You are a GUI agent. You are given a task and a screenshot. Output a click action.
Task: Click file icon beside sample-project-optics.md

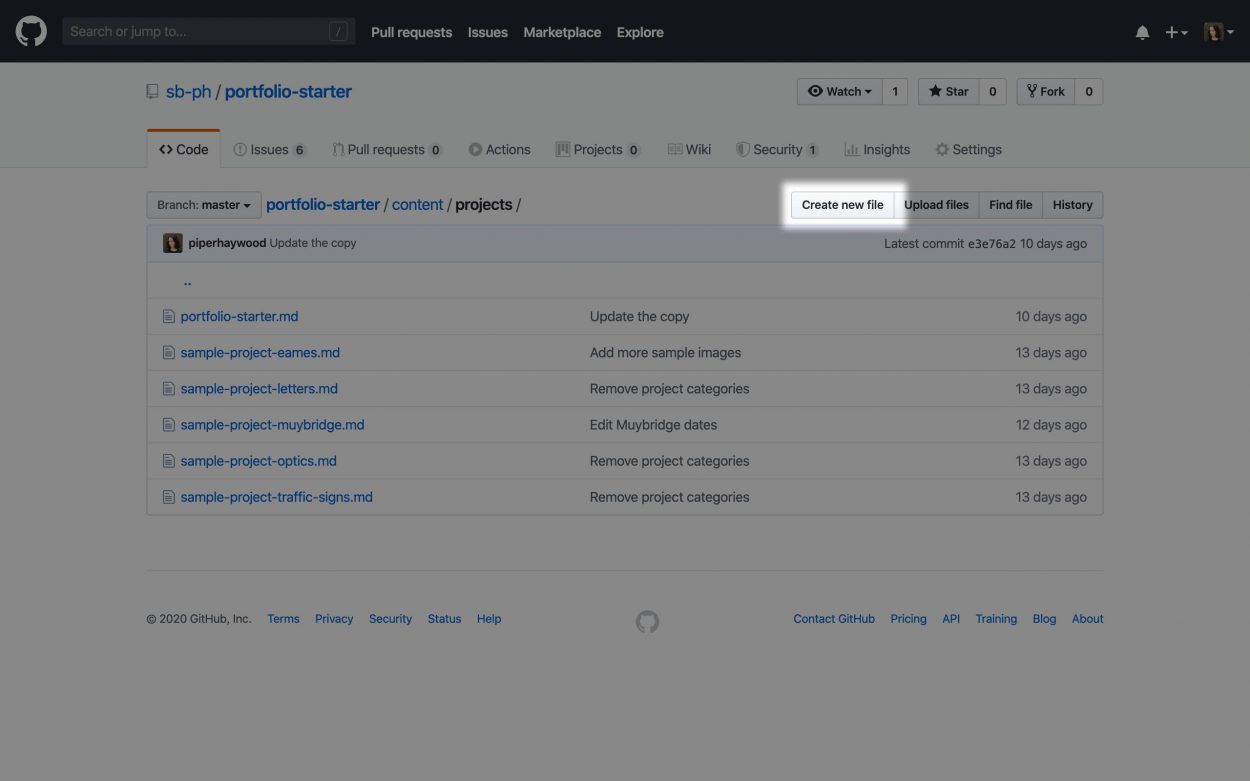coord(169,461)
